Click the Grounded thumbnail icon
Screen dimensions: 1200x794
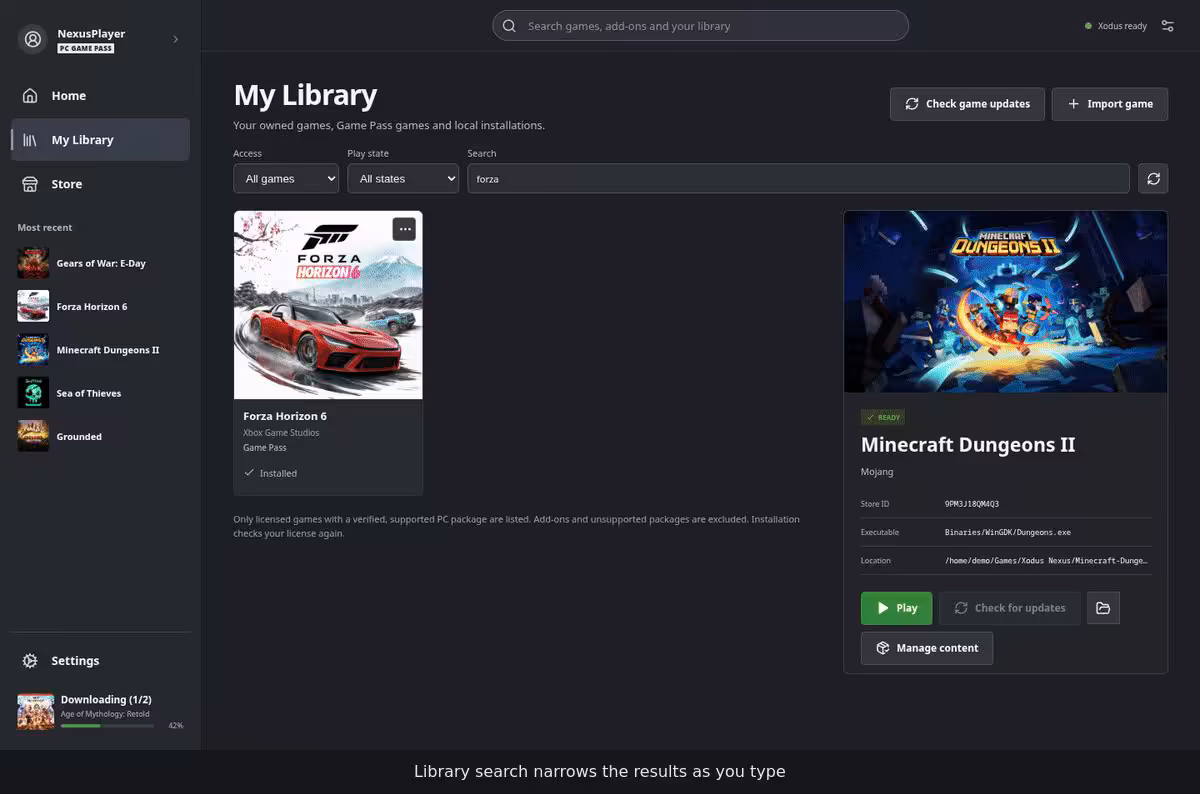33,436
